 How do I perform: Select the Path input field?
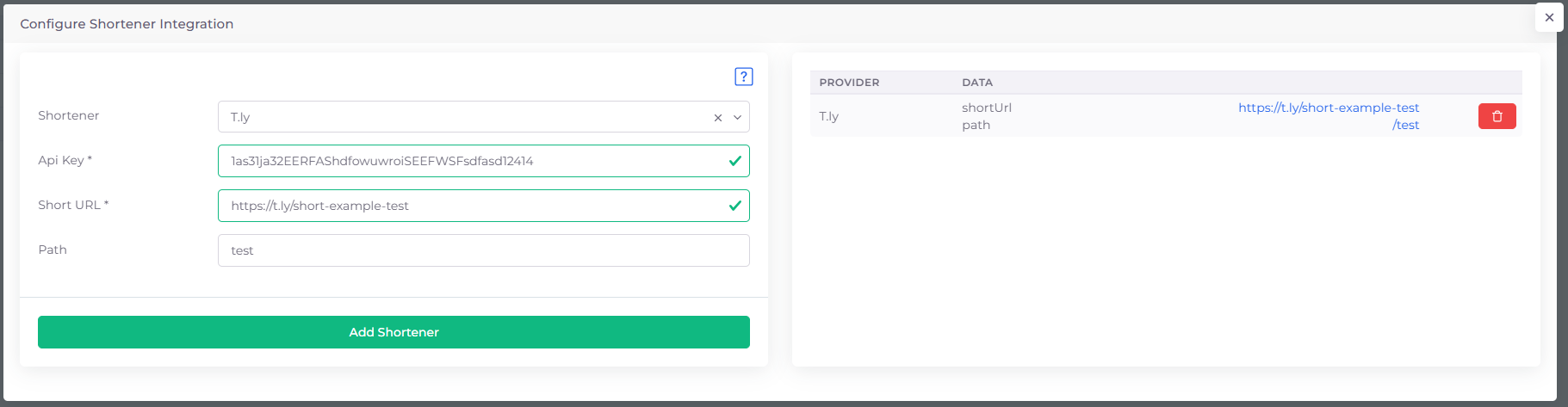point(483,250)
